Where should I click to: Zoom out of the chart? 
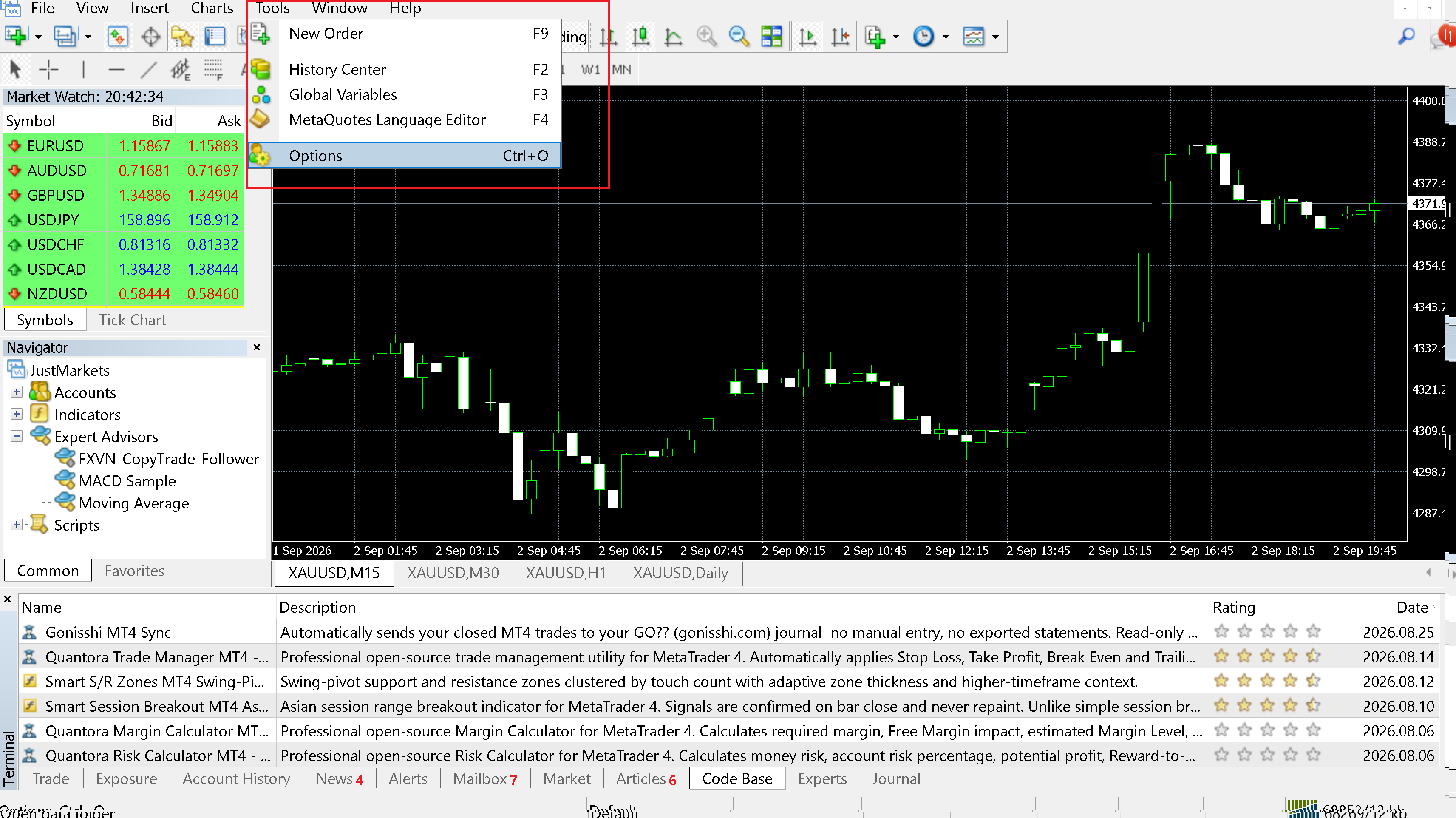click(739, 37)
